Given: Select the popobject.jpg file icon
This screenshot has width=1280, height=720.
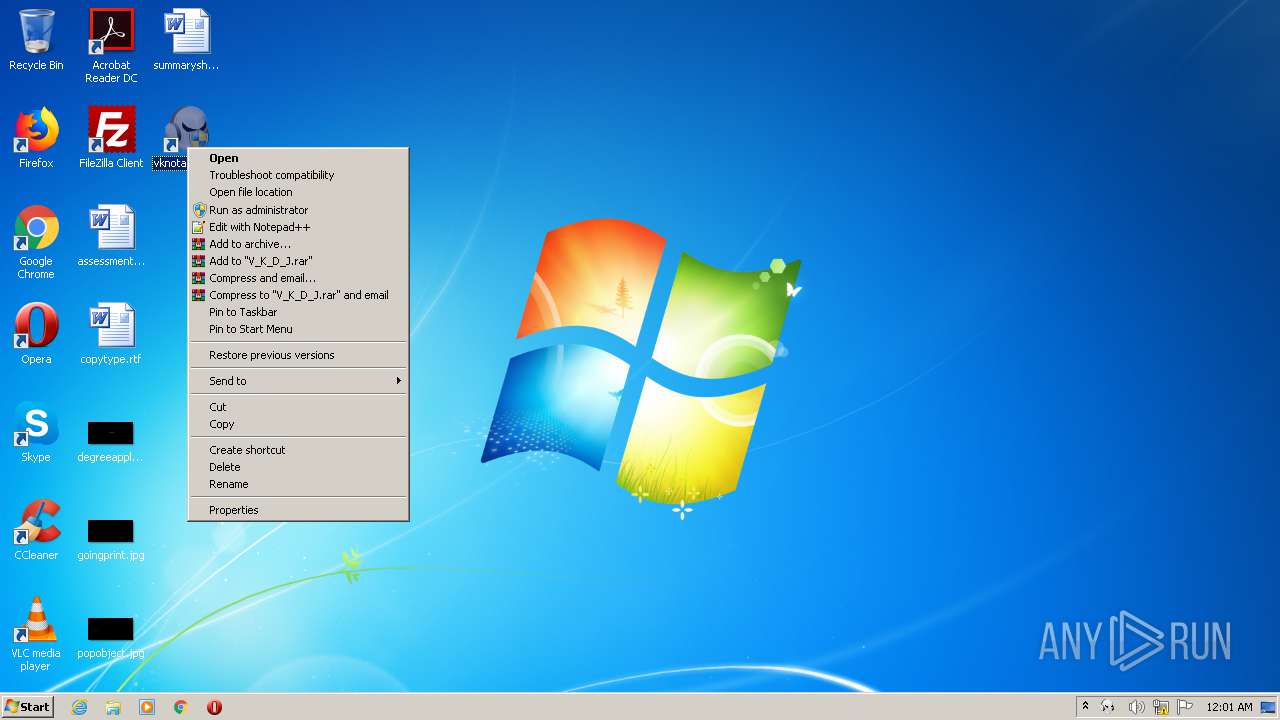Looking at the screenshot, I should (111, 637).
